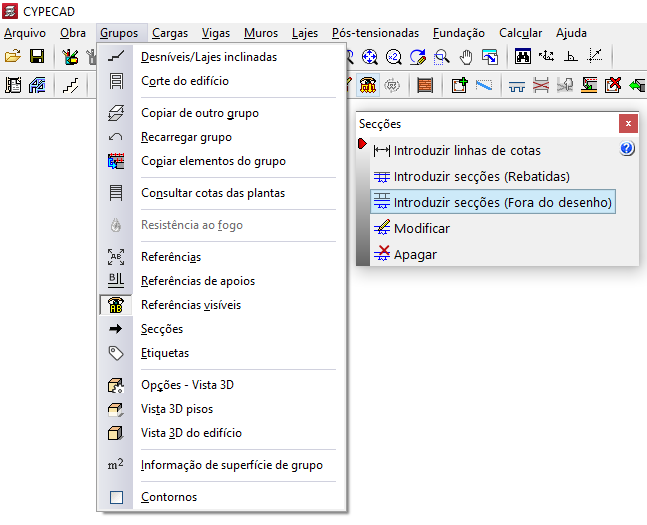This screenshot has width=647, height=525.
Task: Expand the Fundação menu
Action: [x=459, y=33]
